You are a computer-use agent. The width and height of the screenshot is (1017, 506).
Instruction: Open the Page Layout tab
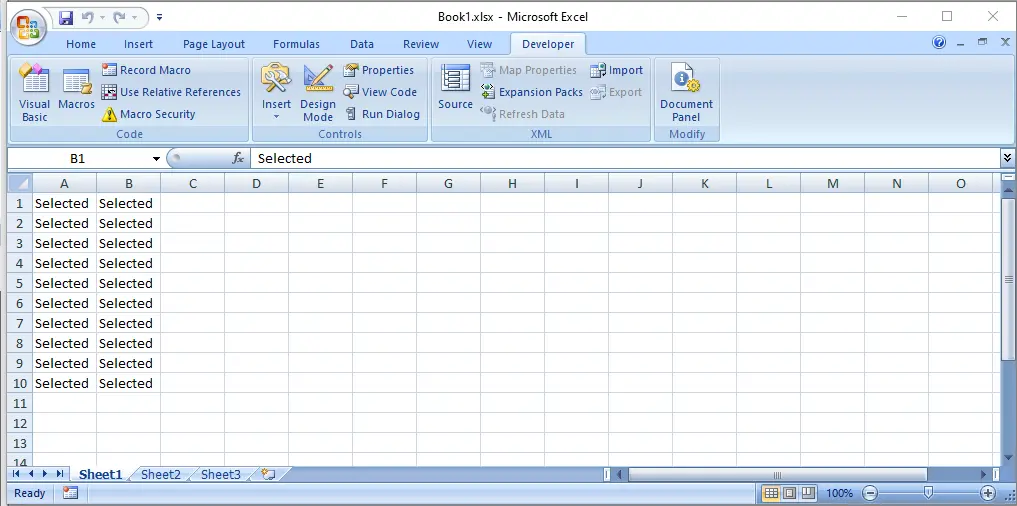coord(213,44)
